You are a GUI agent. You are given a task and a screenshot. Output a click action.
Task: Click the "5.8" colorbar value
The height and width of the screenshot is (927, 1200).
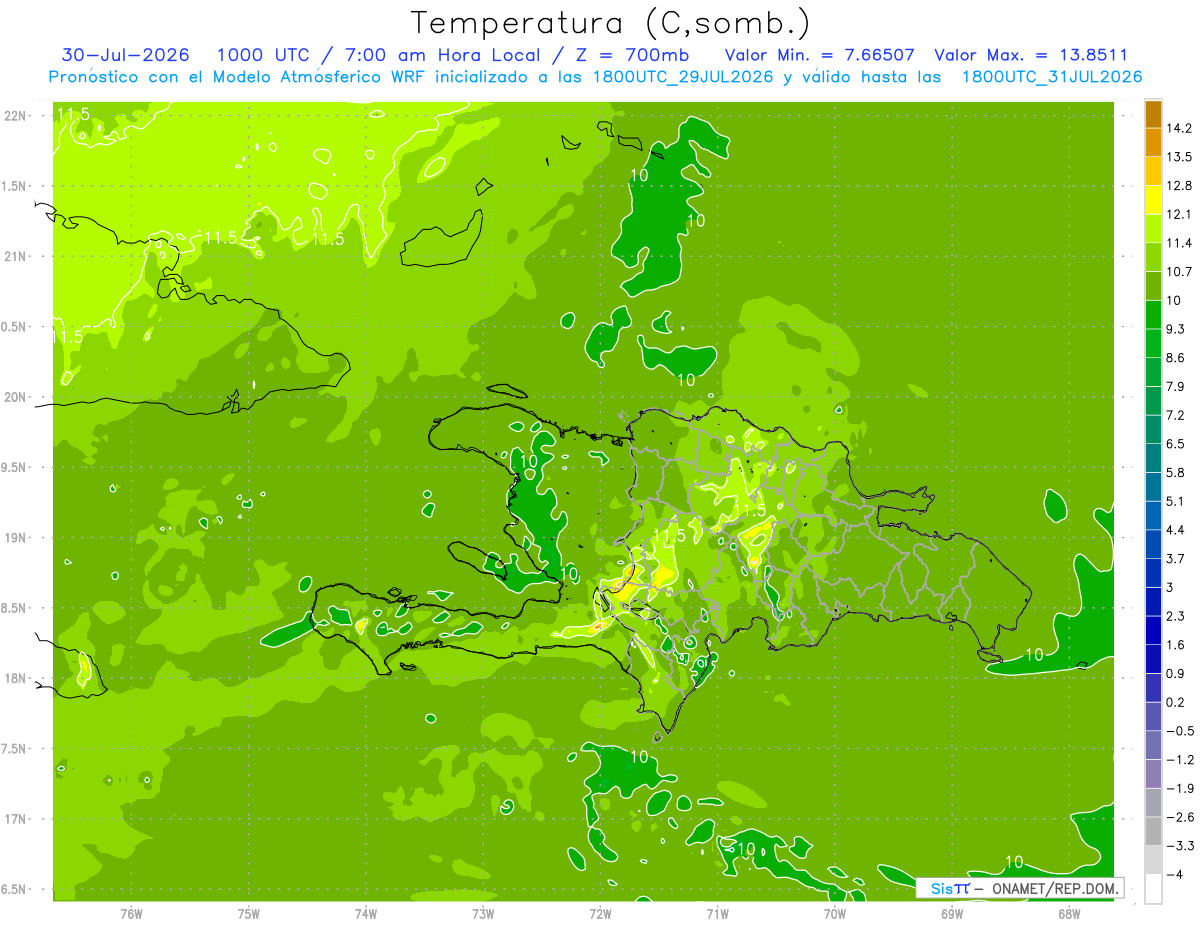tap(1176, 472)
